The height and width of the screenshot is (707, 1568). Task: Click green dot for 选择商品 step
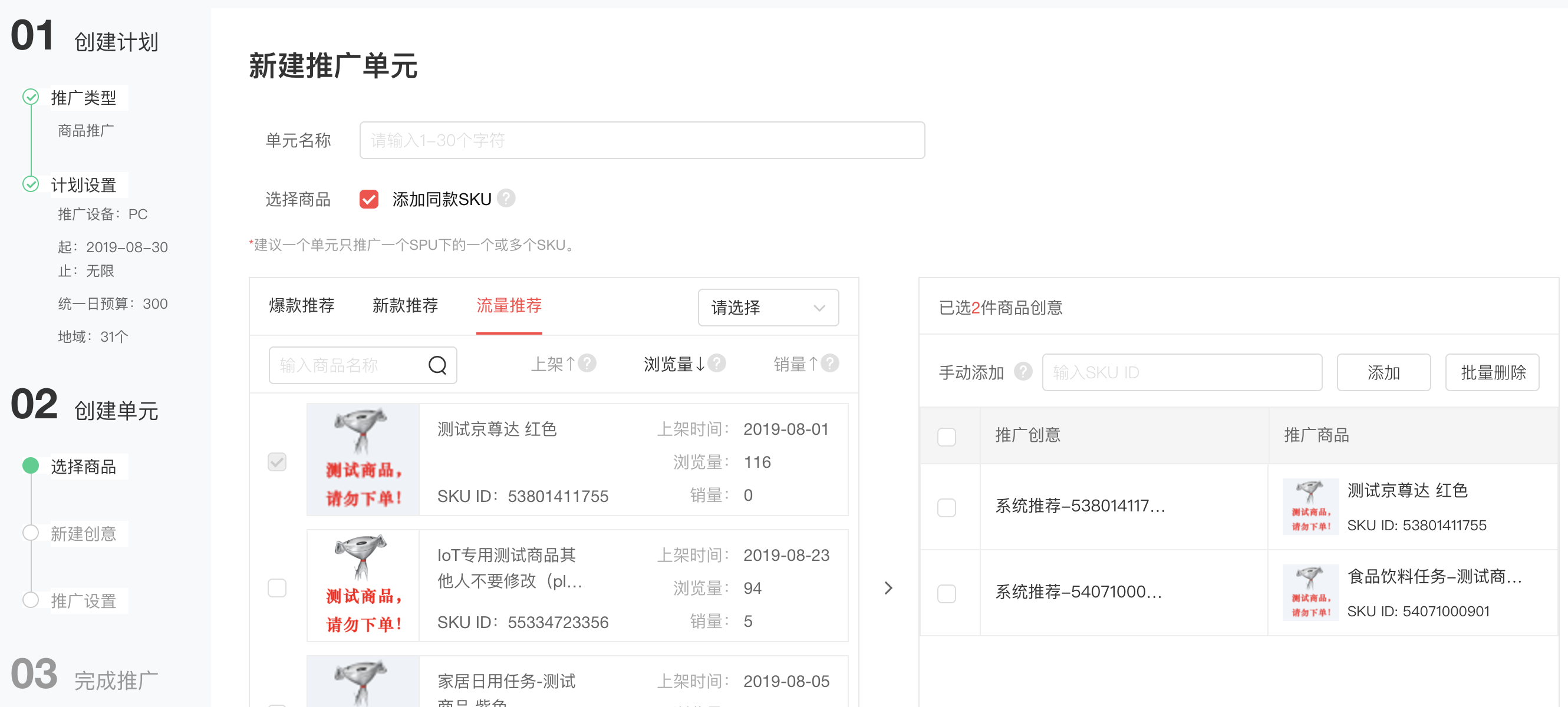coord(31,465)
